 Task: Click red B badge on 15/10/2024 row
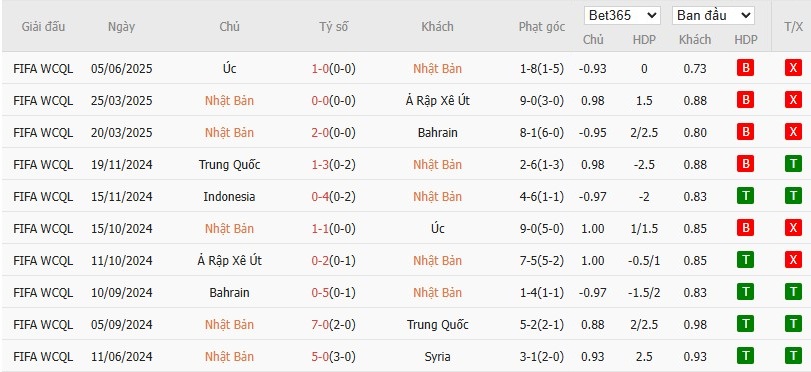pos(745,229)
